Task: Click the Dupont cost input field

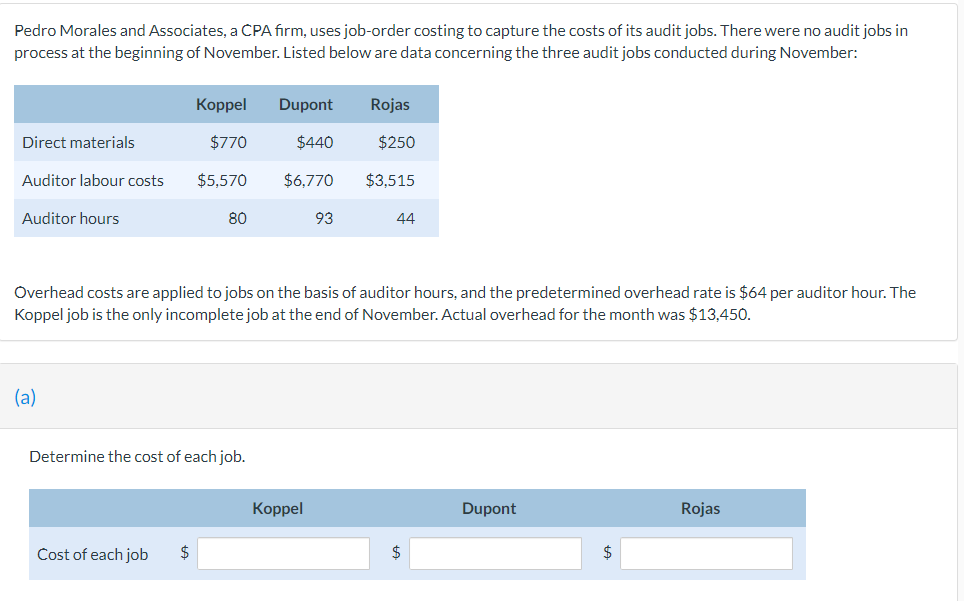Action: [x=495, y=553]
